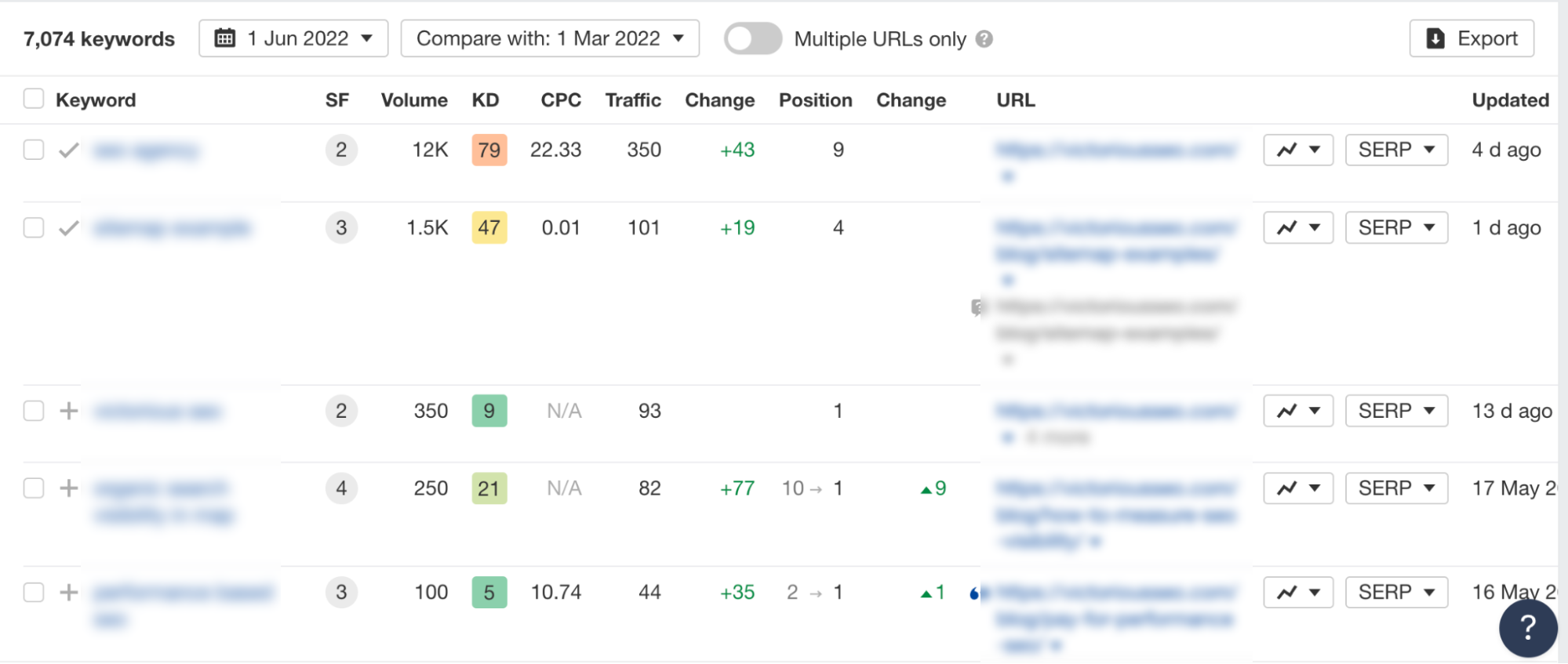Check the box for the 100 volume row
Image resolution: width=1568 pixels, height=664 pixels.
point(34,592)
